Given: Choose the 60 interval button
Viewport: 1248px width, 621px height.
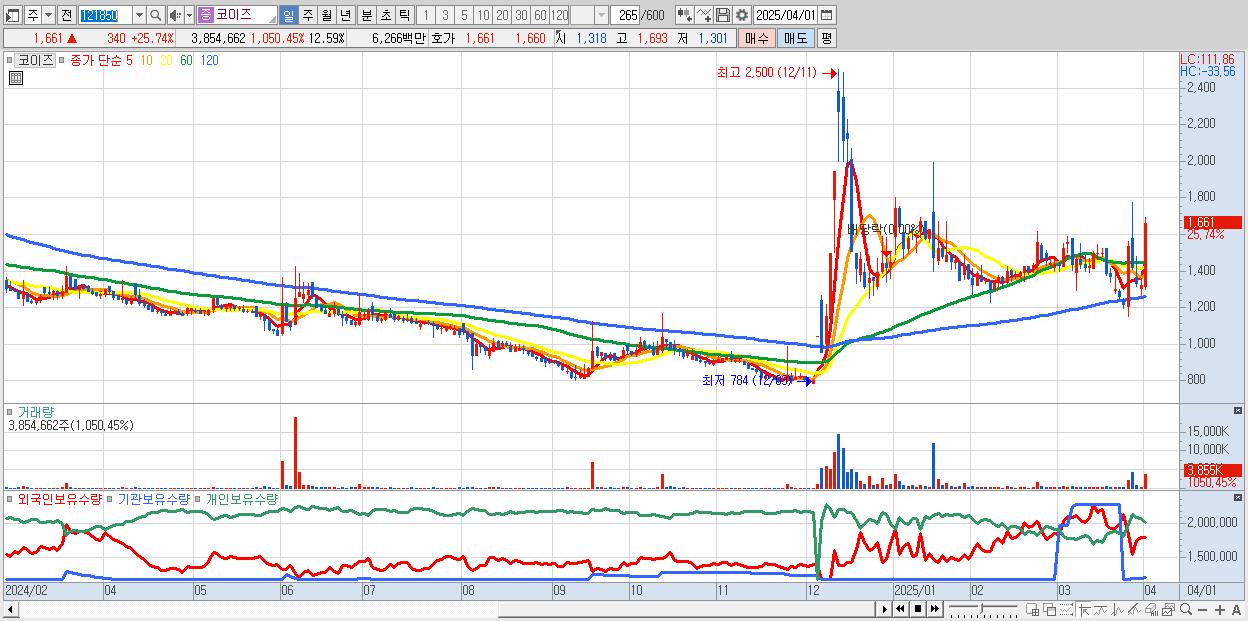Looking at the screenshot, I should tap(540, 15).
